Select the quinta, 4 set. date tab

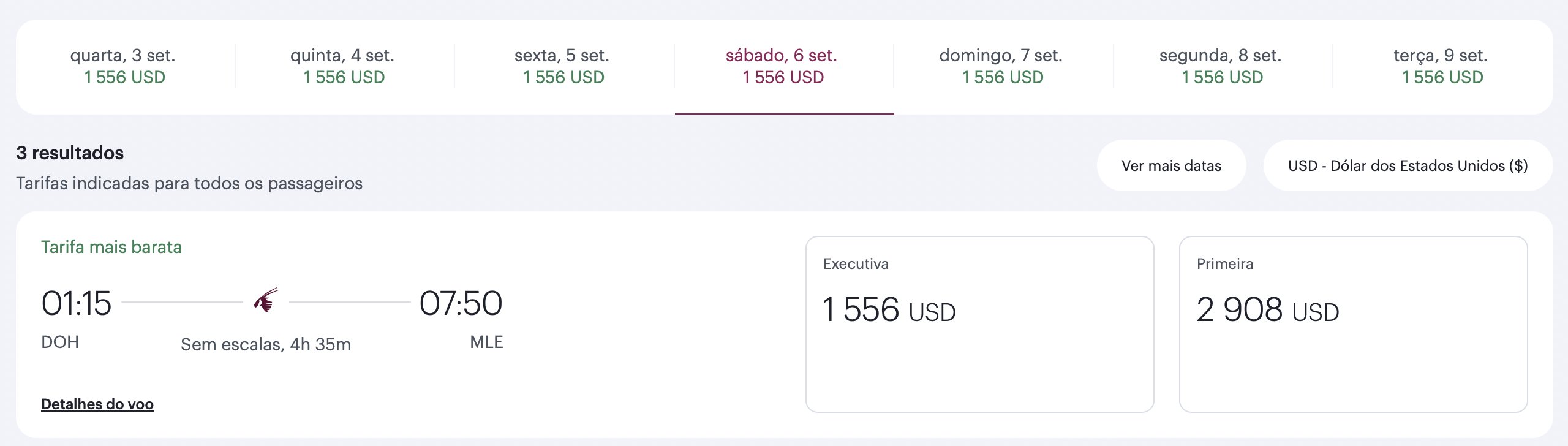pos(345,66)
